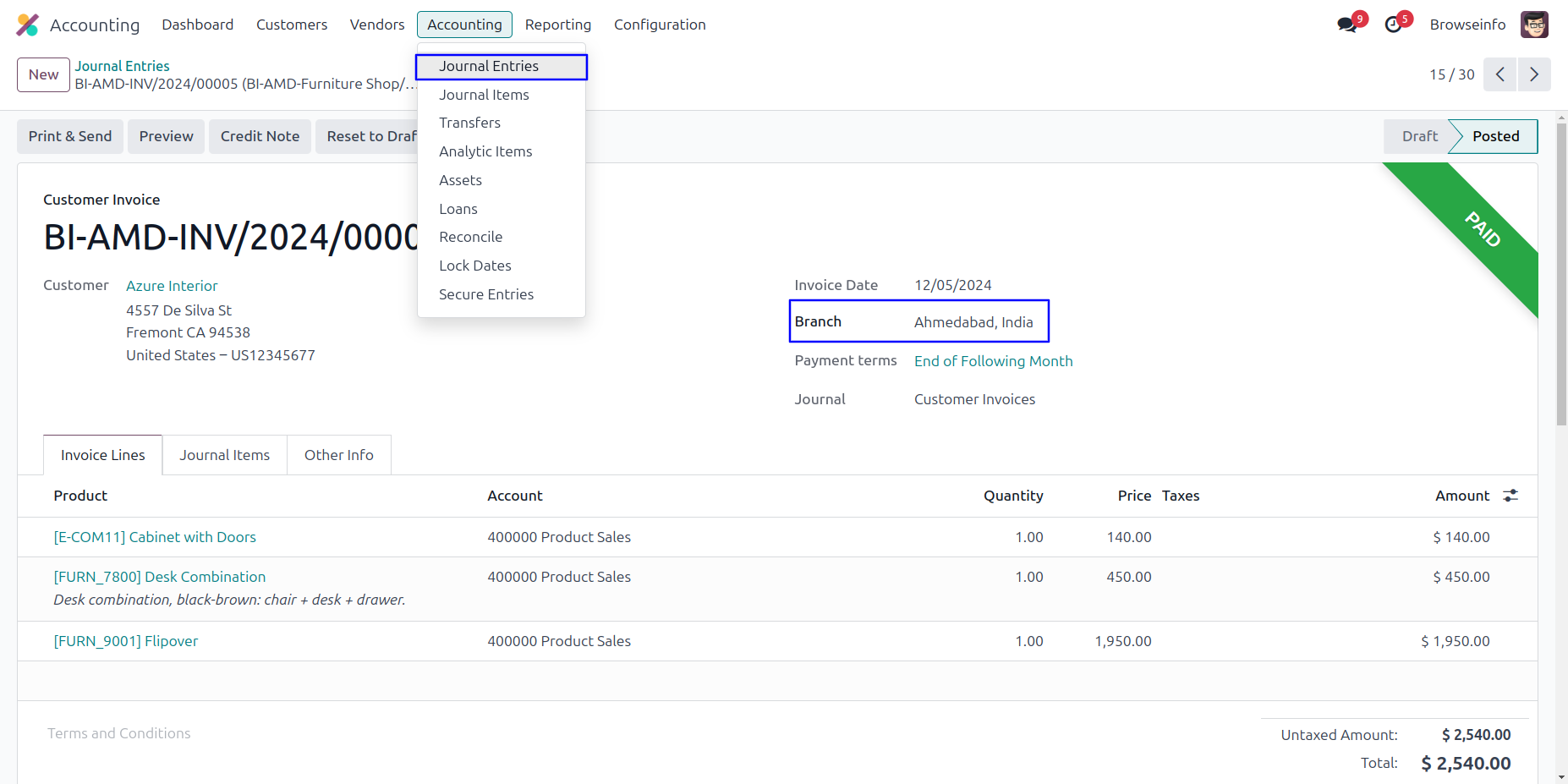Click the Credit Note button
Image resolution: width=1568 pixels, height=784 pixels.
tap(260, 136)
